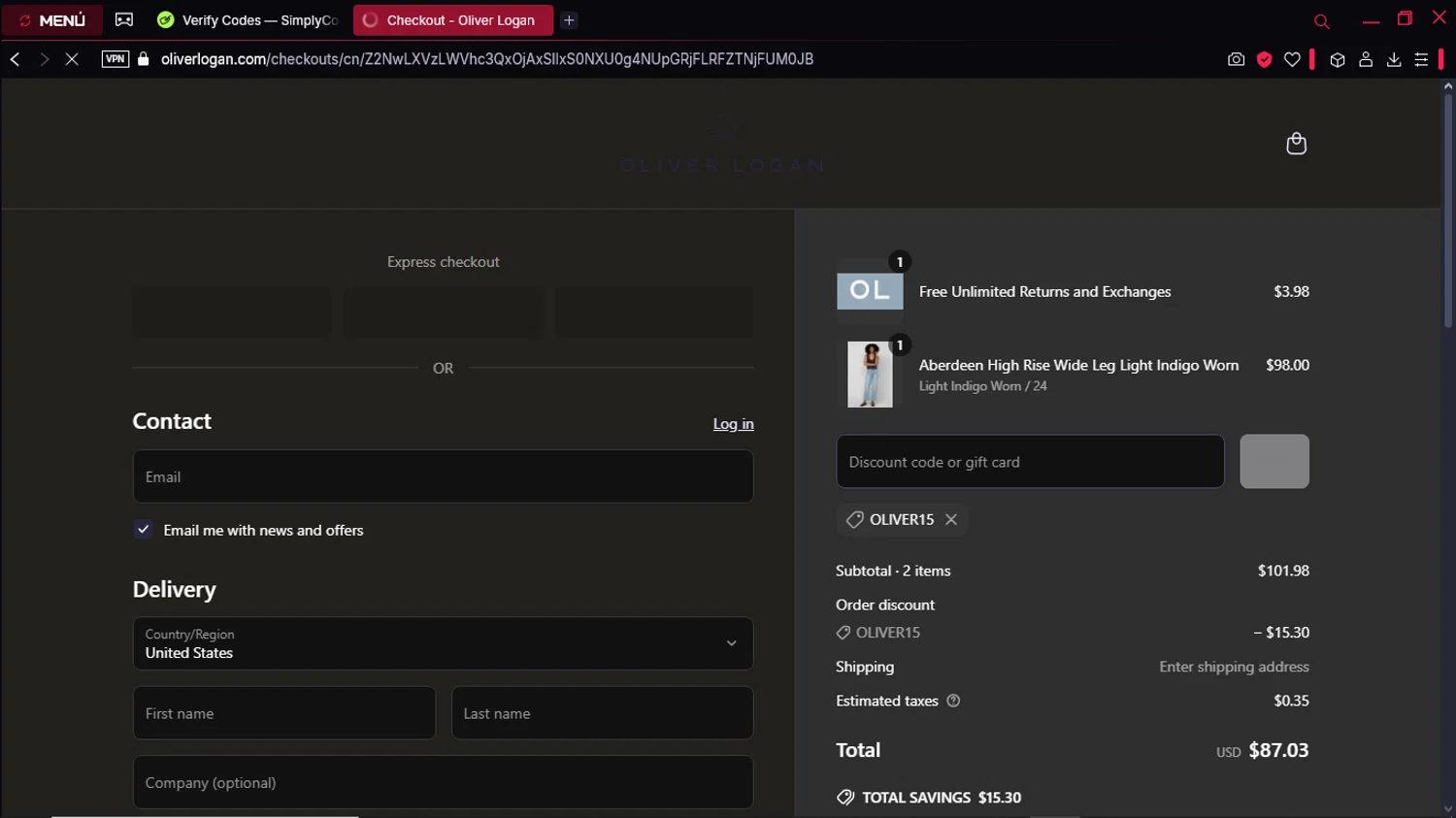Open the shopping bag cart icon
Image resolution: width=1456 pixels, height=818 pixels.
point(1296,144)
